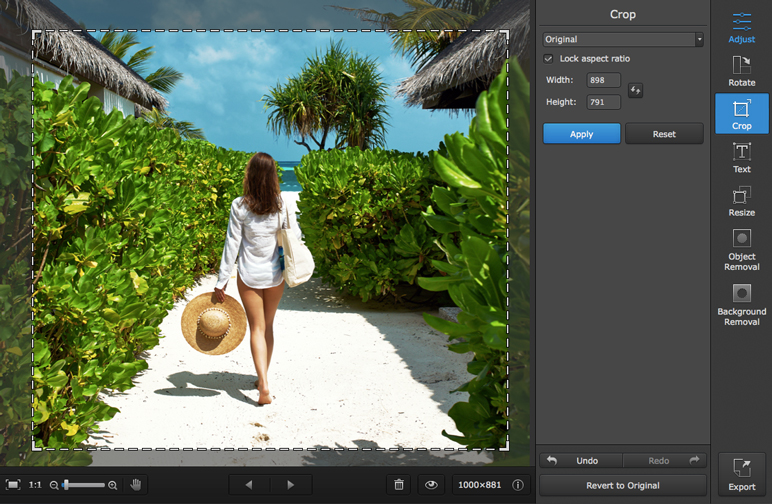
Task: Click the trash delete icon
Action: coord(399,485)
